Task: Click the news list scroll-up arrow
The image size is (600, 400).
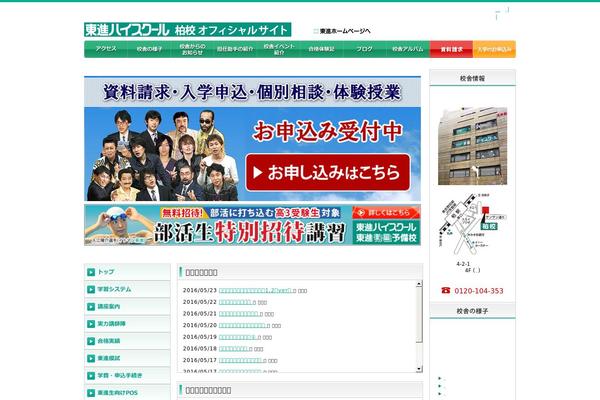Action: pos(419,284)
